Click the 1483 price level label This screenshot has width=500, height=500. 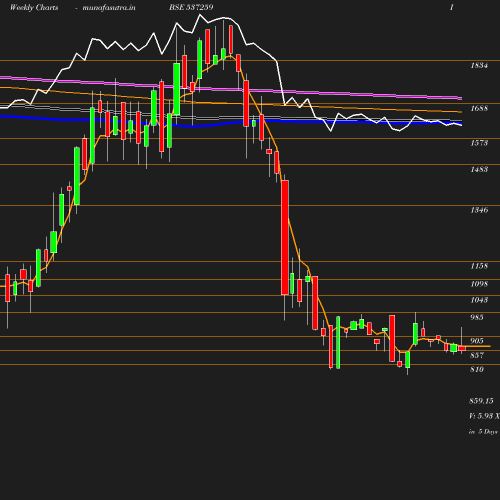coord(479,169)
